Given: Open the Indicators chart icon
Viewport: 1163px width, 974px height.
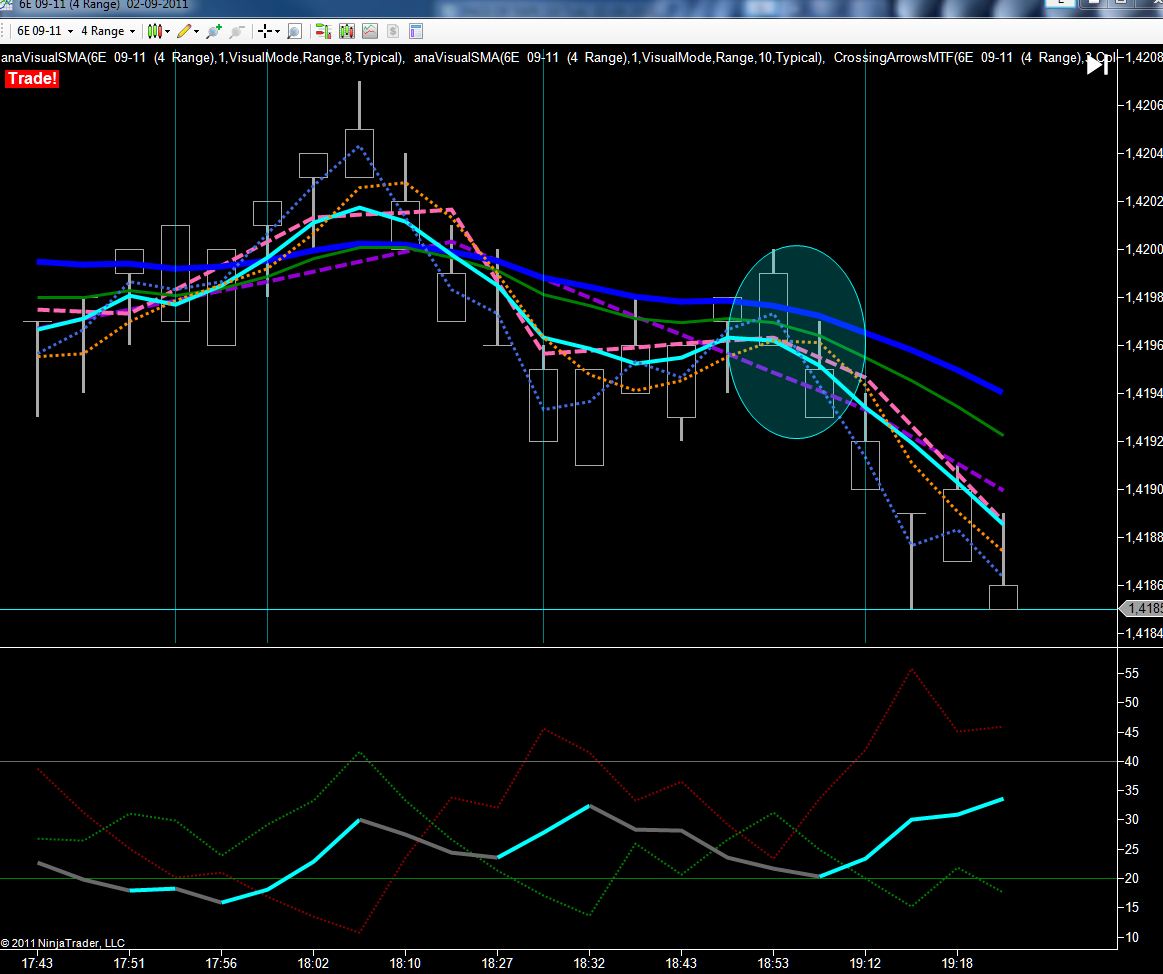Looking at the screenshot, I should click(x=369, y=31).
